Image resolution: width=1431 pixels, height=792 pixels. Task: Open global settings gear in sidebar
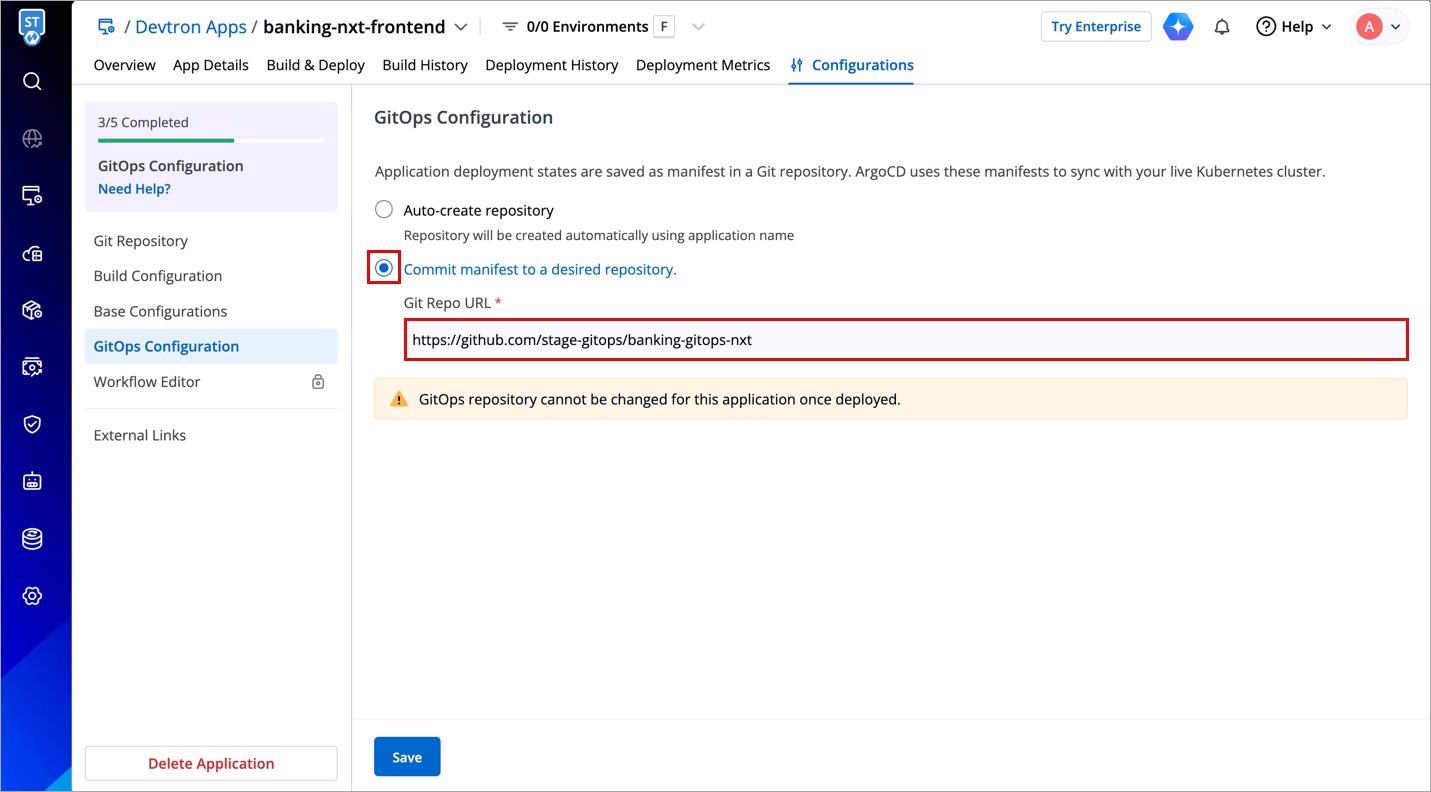[32, 596]
